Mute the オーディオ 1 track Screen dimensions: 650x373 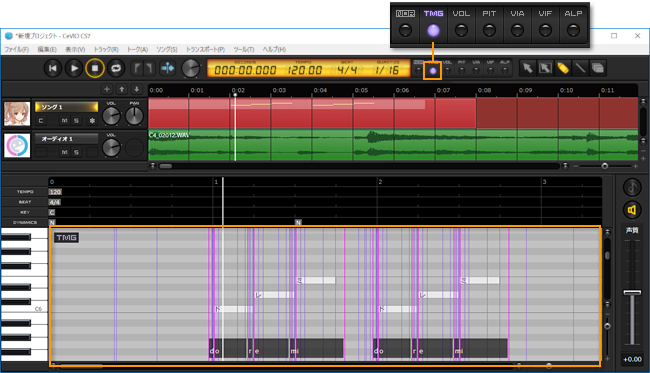click(64, 152)
